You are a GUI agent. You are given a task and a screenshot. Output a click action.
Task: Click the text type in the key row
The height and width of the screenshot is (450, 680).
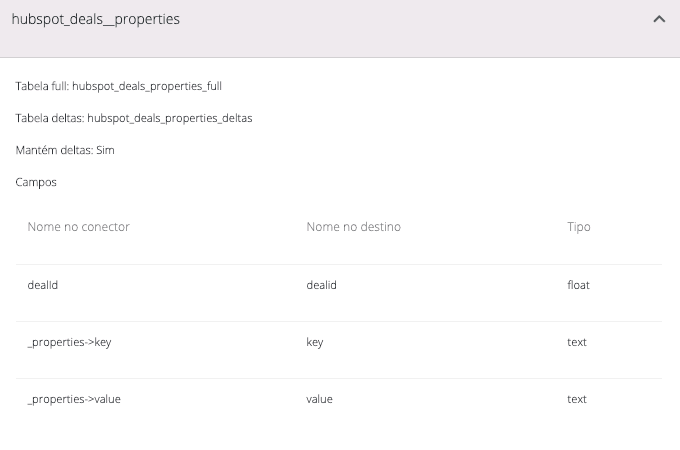(577, 342)
